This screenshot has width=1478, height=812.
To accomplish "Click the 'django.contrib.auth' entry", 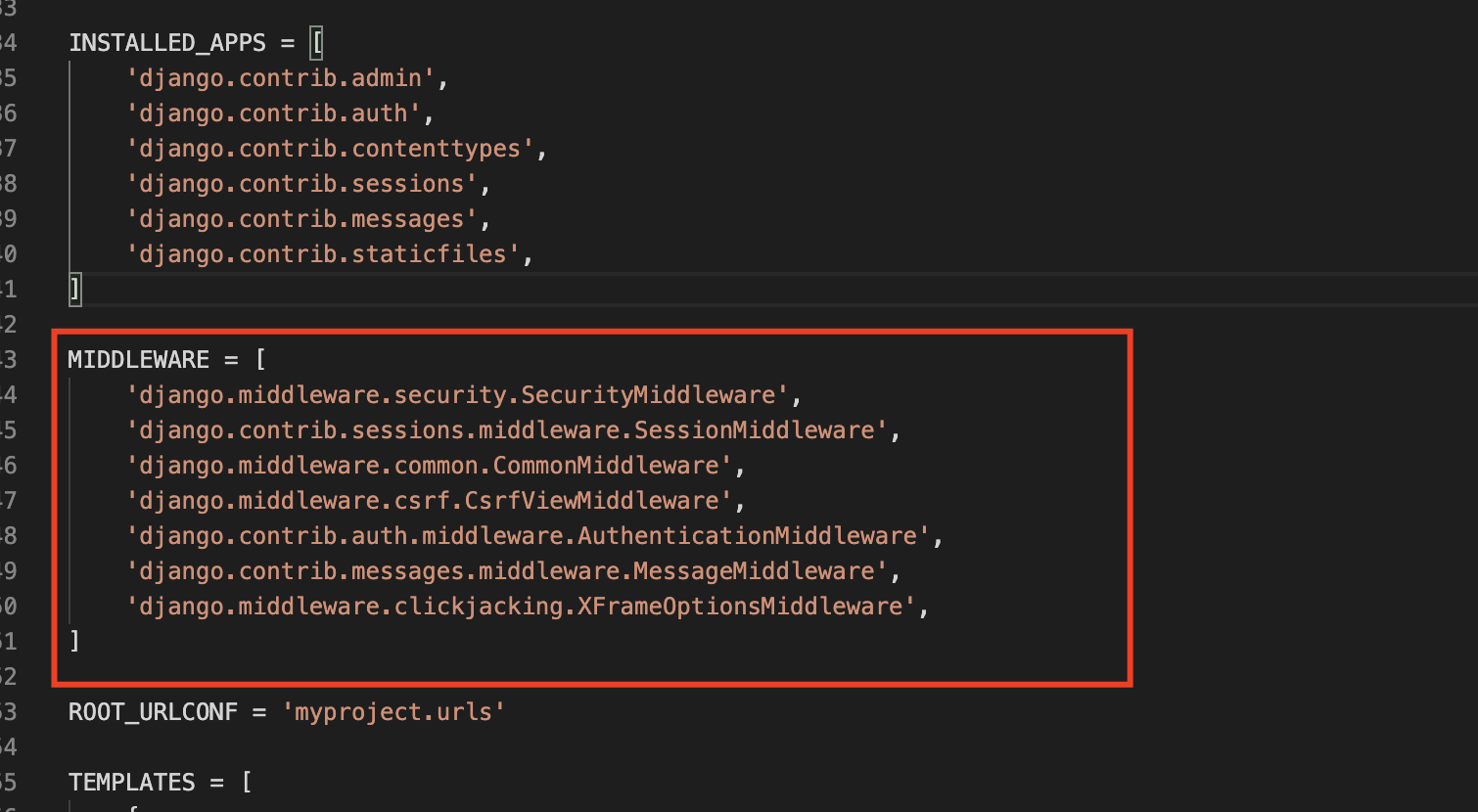I will pos(274,113).
